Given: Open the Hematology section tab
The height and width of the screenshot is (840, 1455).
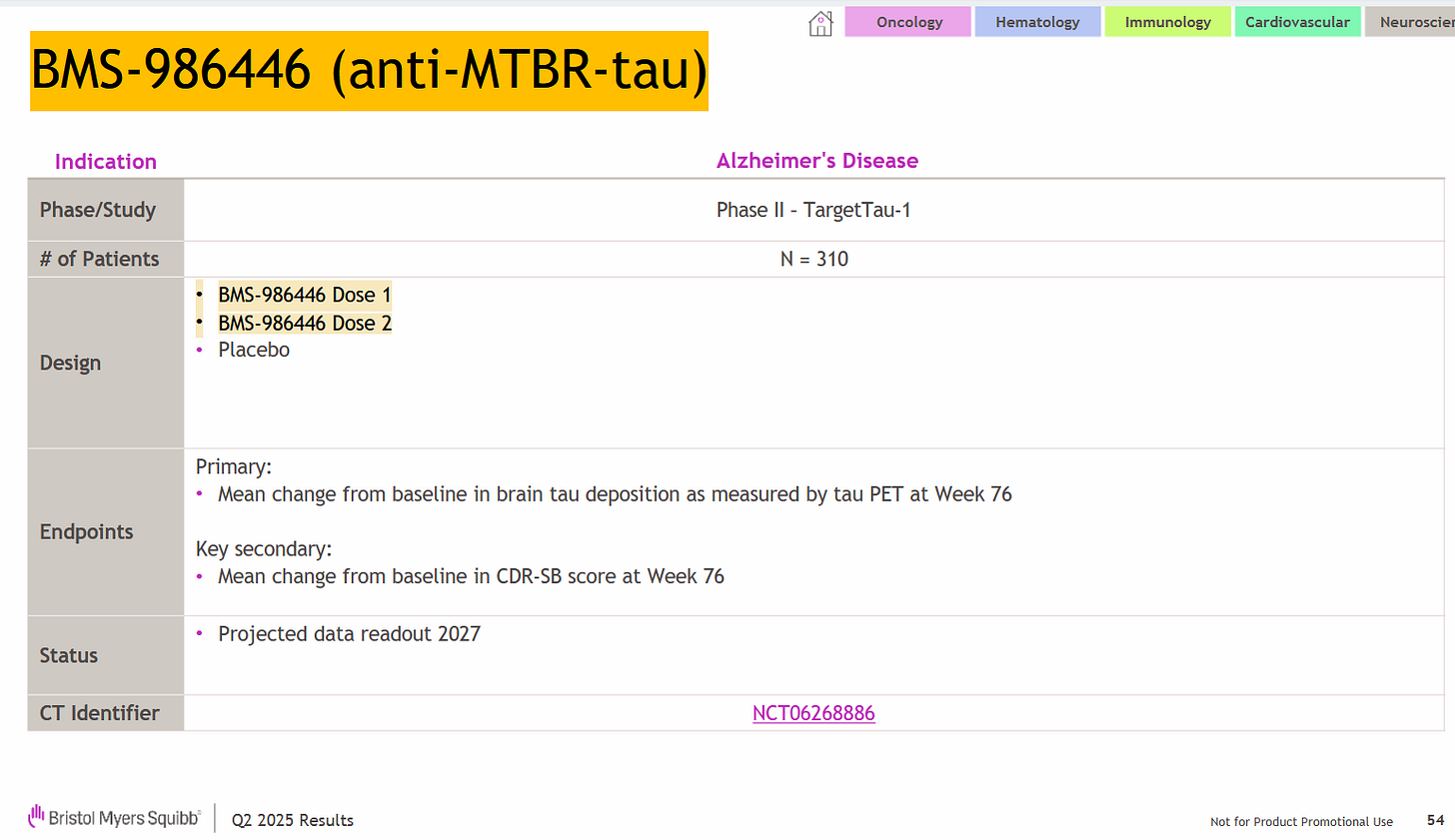Looking at the screenshot, I should (x=1037, y=22).
